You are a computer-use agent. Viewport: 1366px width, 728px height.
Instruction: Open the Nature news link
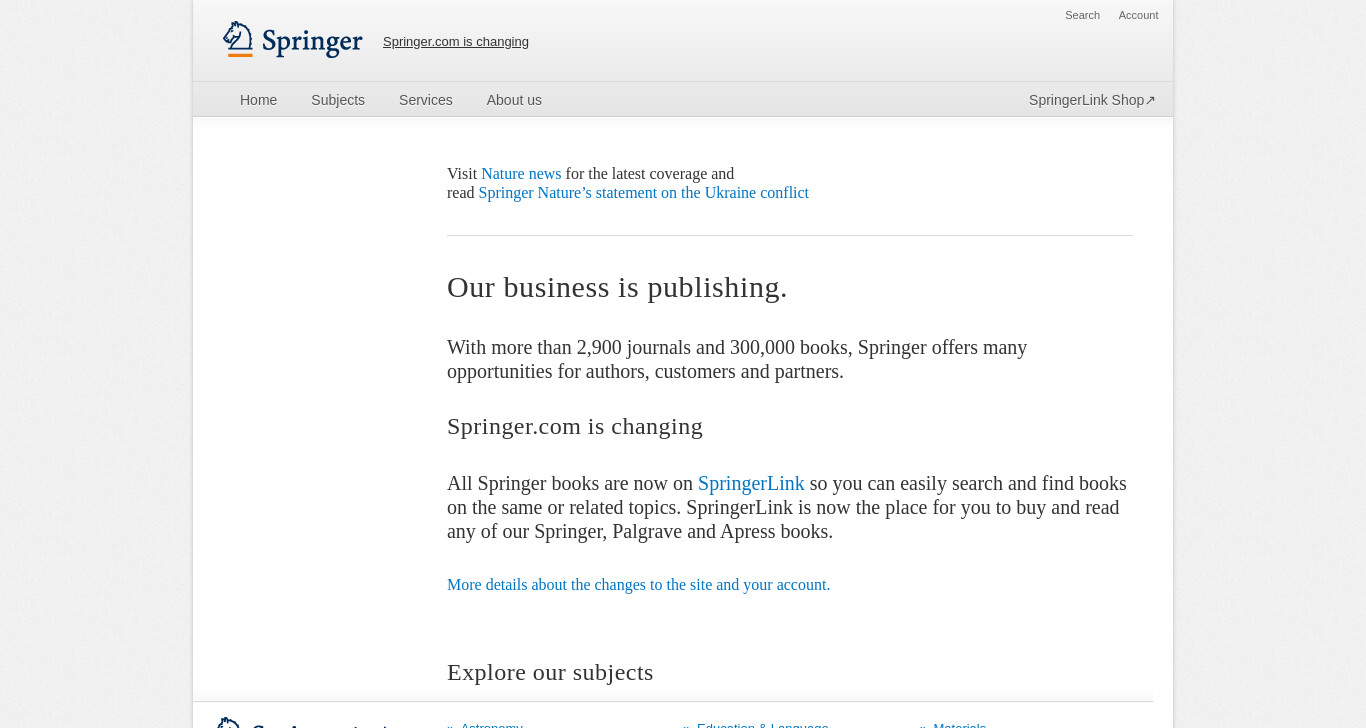click(521, 174)
